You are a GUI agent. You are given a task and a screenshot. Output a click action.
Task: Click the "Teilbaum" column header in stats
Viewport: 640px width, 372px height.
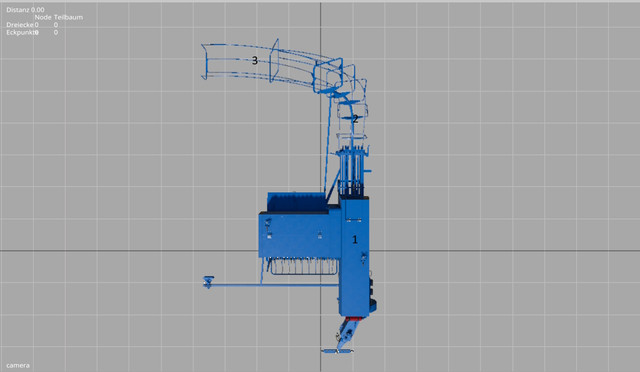[69, 17]
